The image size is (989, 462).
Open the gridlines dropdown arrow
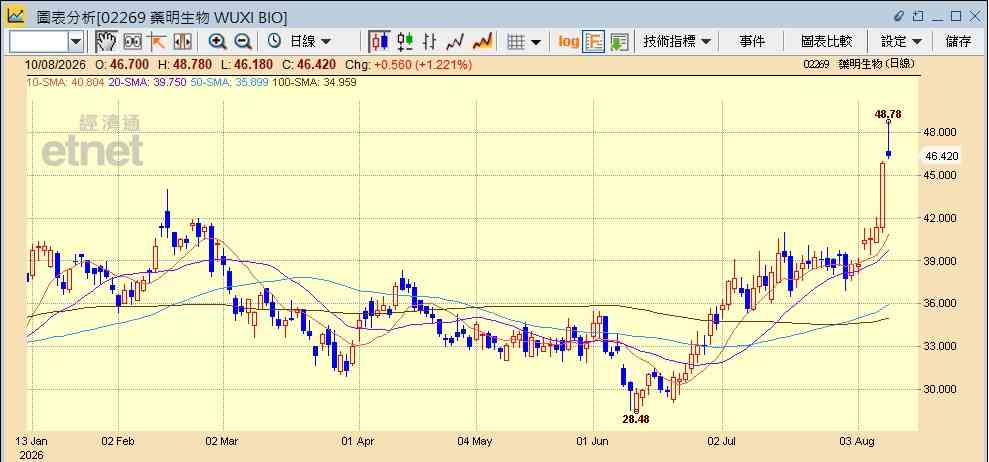coord(535,42)
